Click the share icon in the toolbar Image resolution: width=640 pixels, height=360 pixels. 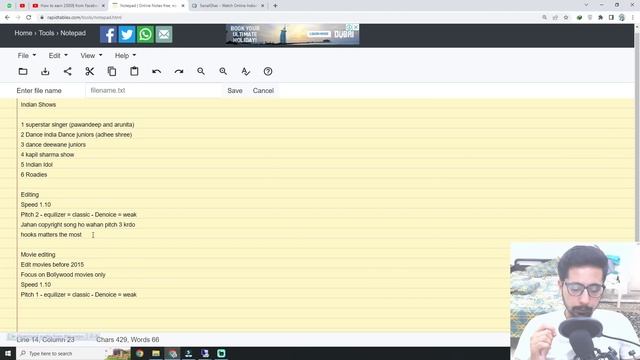[67, 71]
